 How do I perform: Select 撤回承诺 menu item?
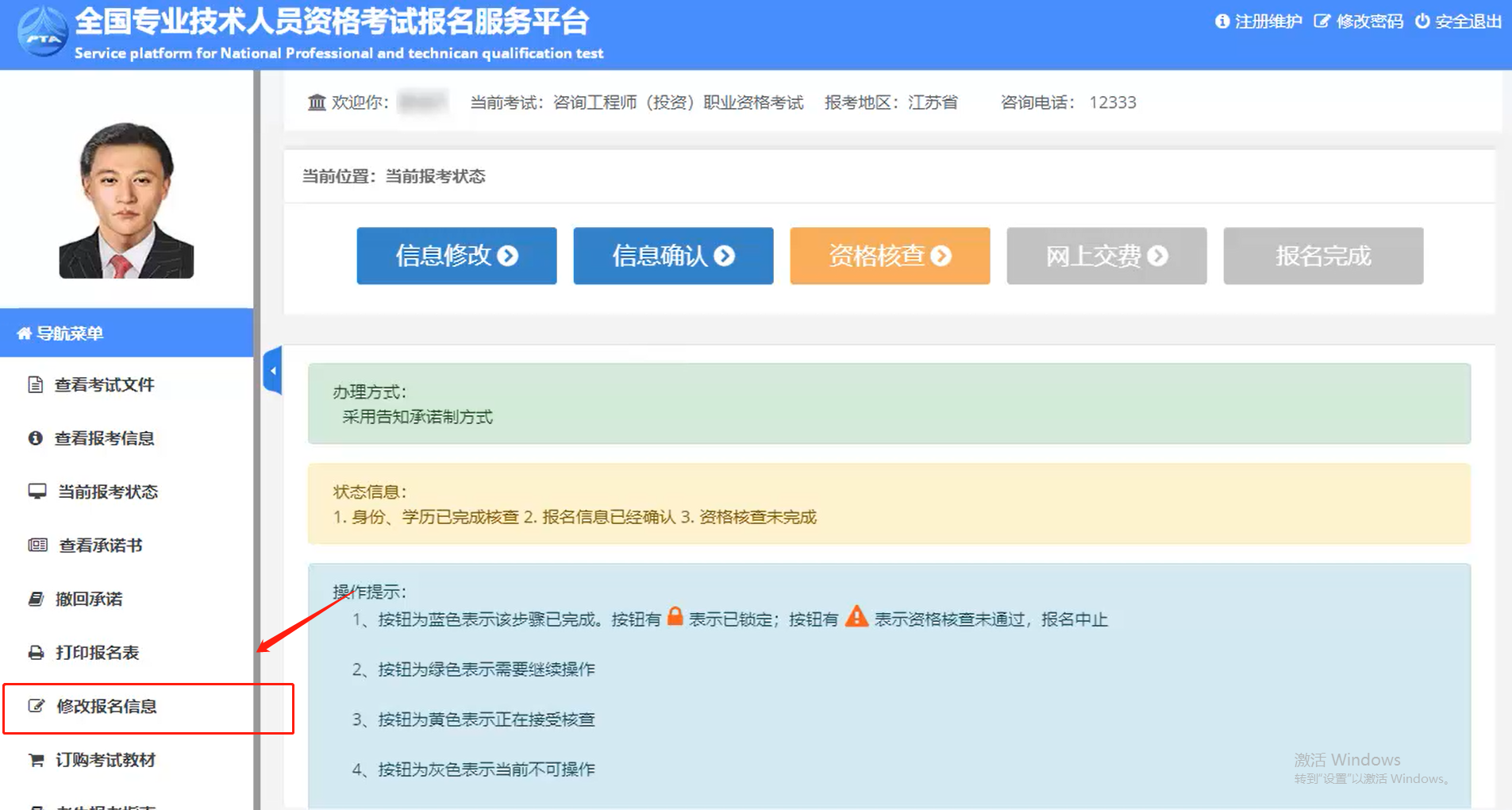[89, 599]
